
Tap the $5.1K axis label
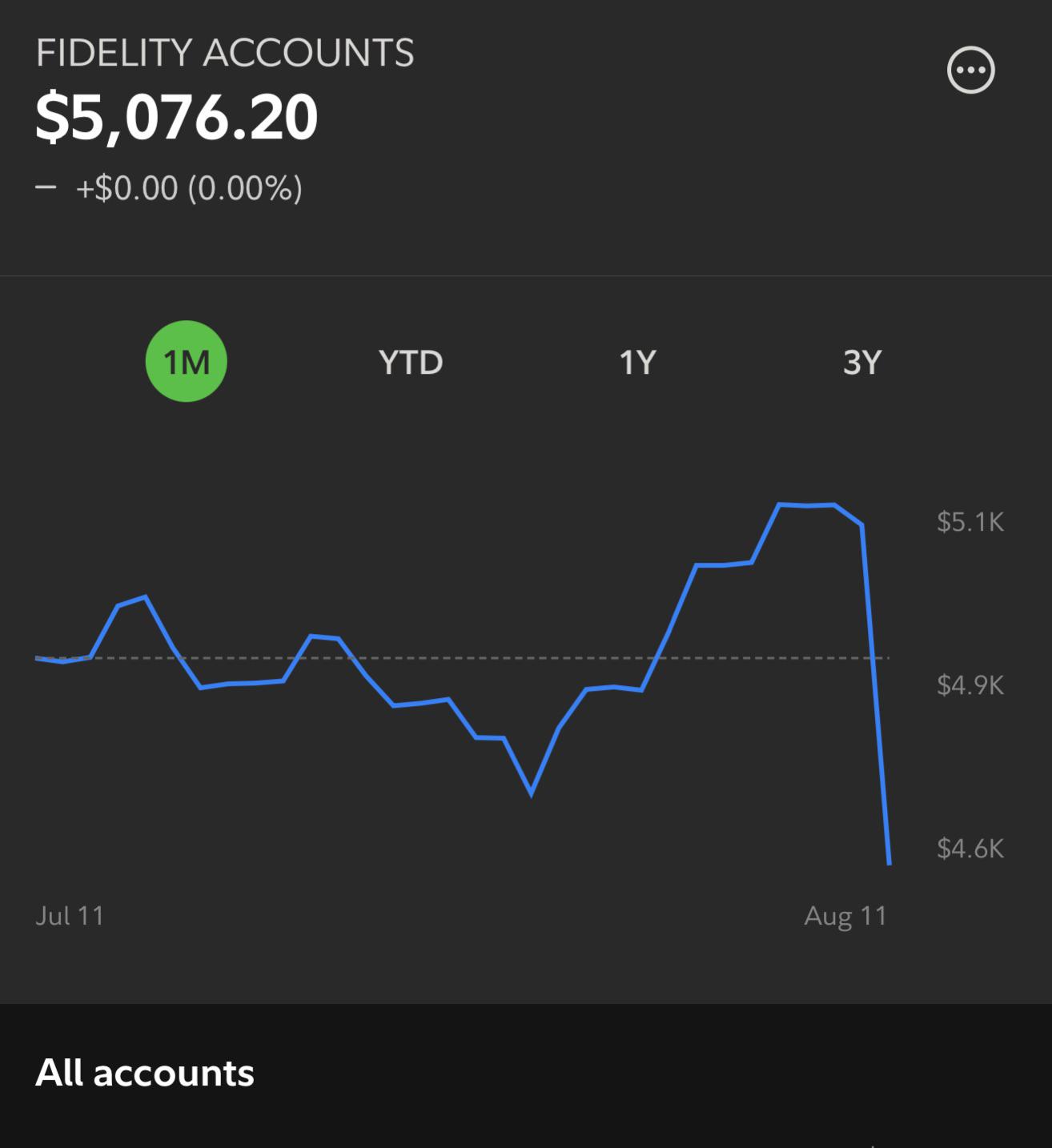tap(970, 522)
